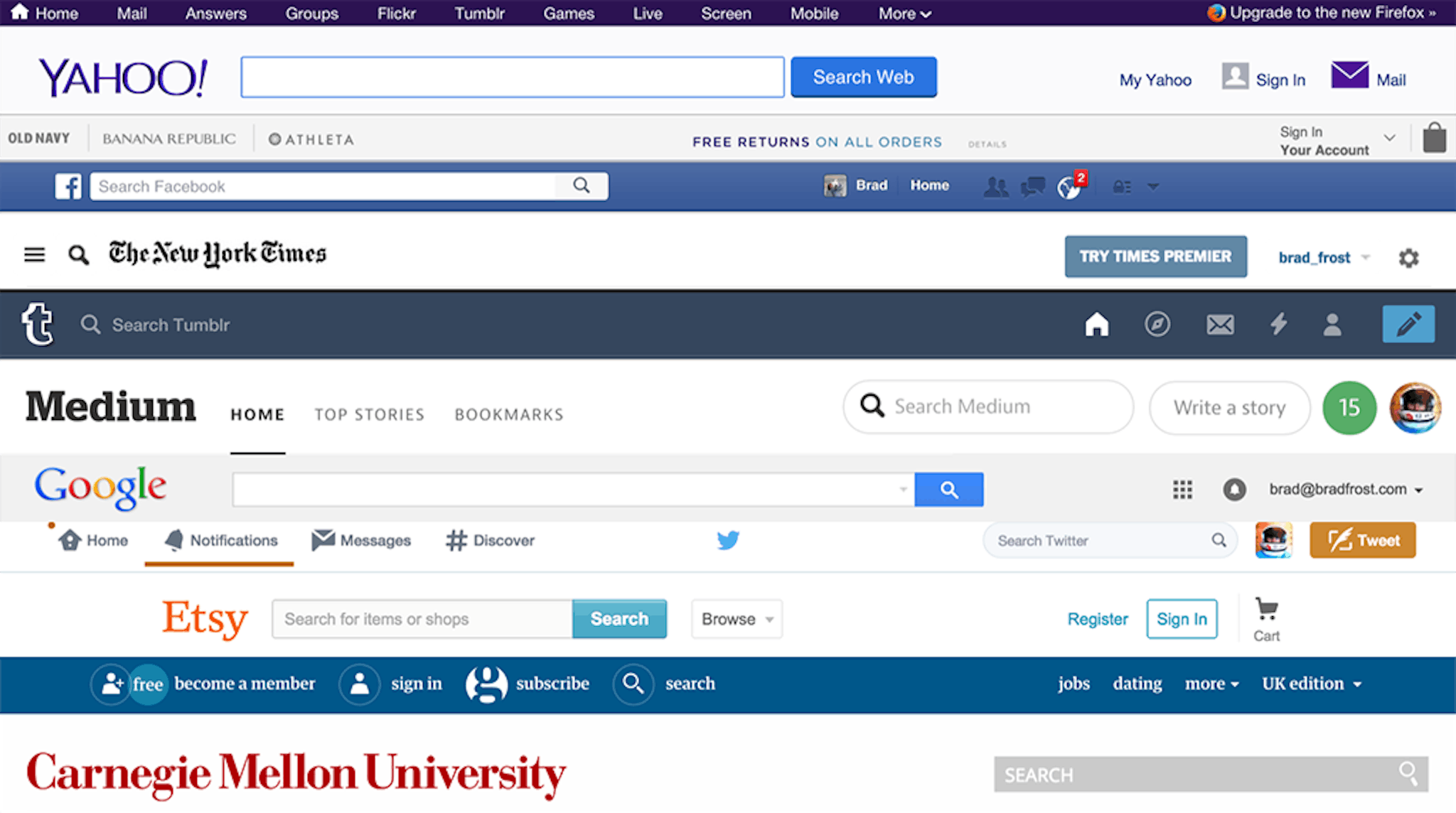Click Medium's green 15 notifications badge
This screenshot has height=813, width=1456.
pos(1349,408)
